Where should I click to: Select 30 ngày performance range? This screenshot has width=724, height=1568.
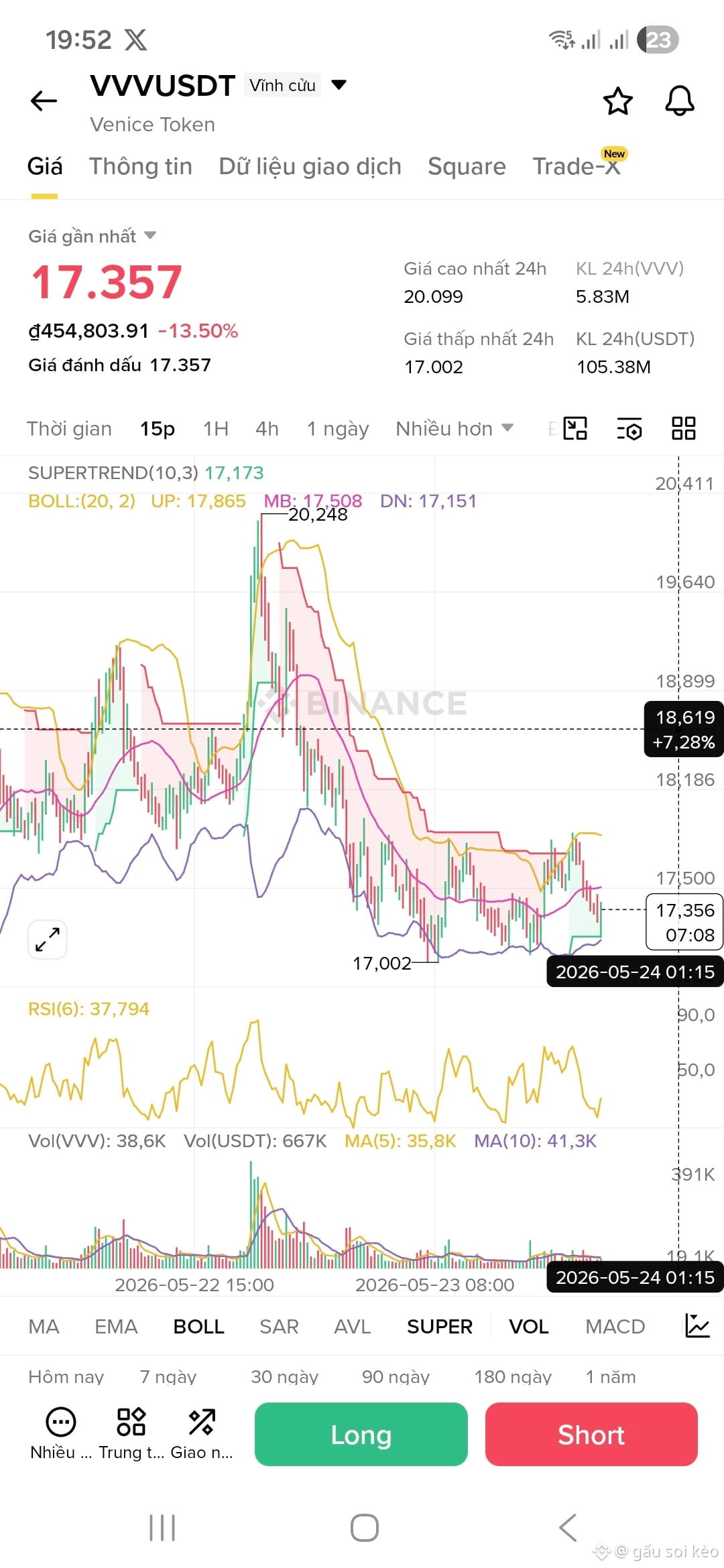[x=284, y=1377]
